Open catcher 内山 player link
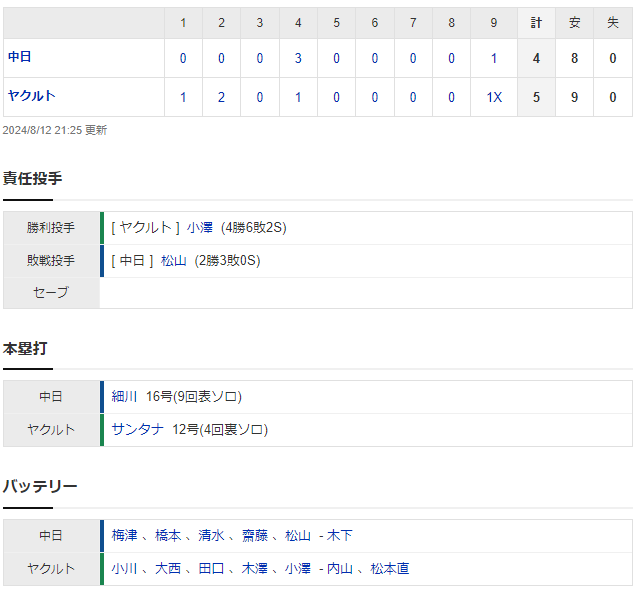The image size is (637, 590). click(340, 568)
